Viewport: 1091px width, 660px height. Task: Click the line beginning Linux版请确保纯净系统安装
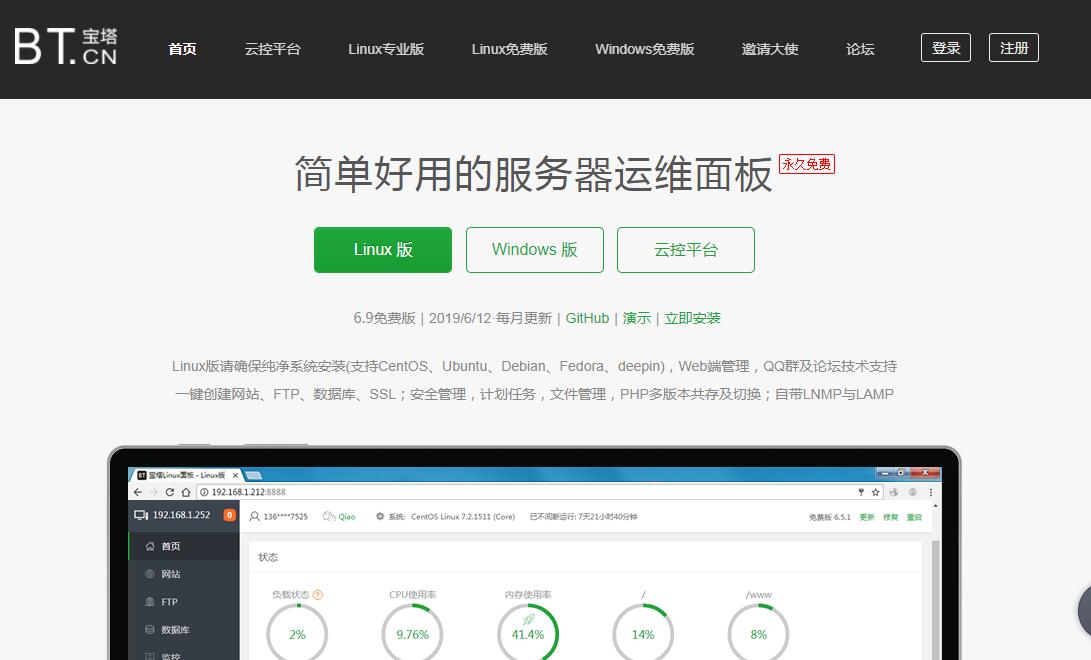(x=534, y=366)
